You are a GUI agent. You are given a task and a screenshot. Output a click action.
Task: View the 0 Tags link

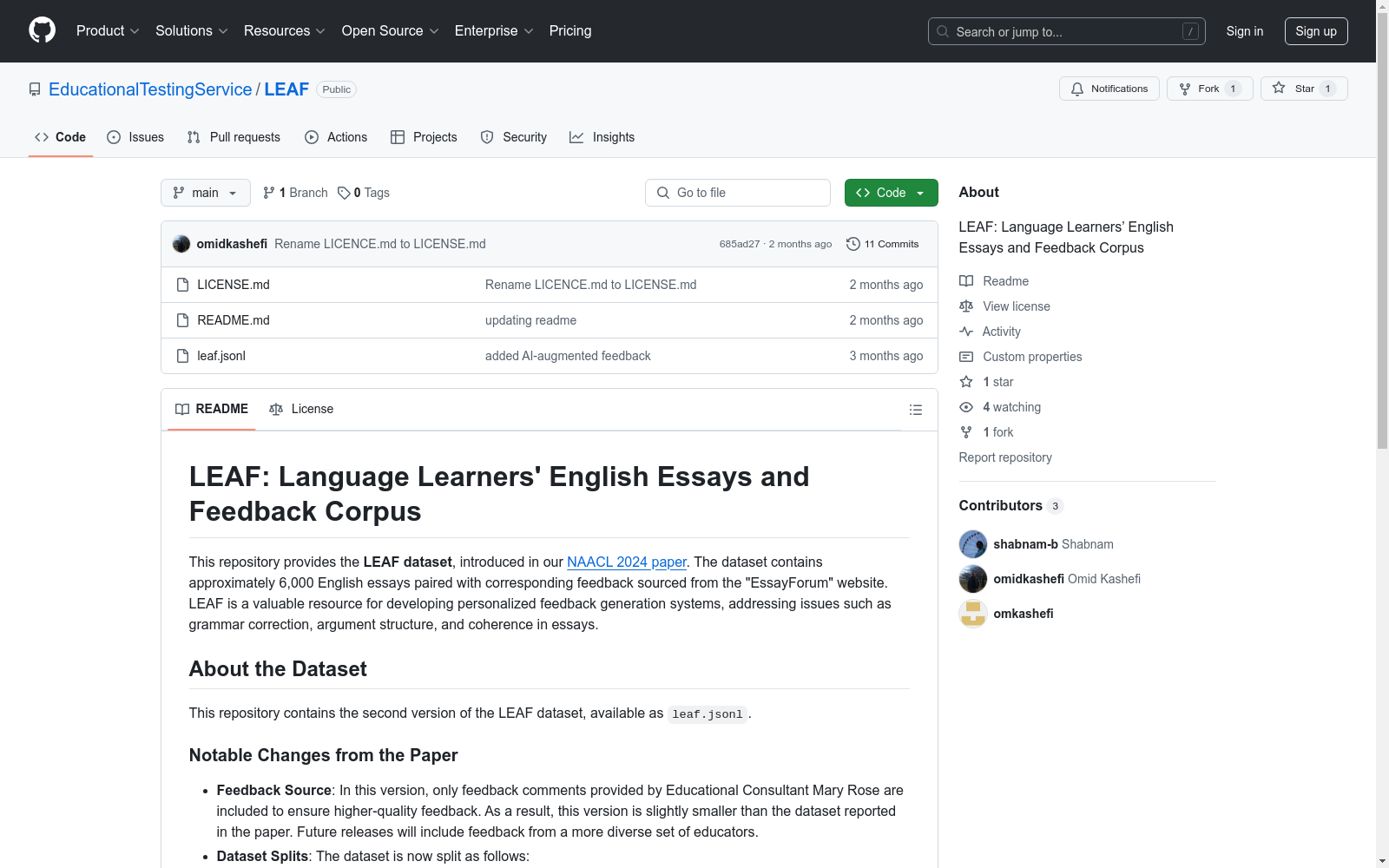click(364, 193)
